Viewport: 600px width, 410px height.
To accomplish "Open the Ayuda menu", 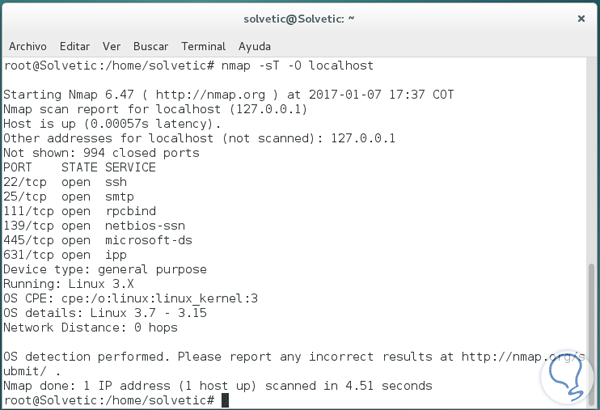I will (x=254, y=46).
